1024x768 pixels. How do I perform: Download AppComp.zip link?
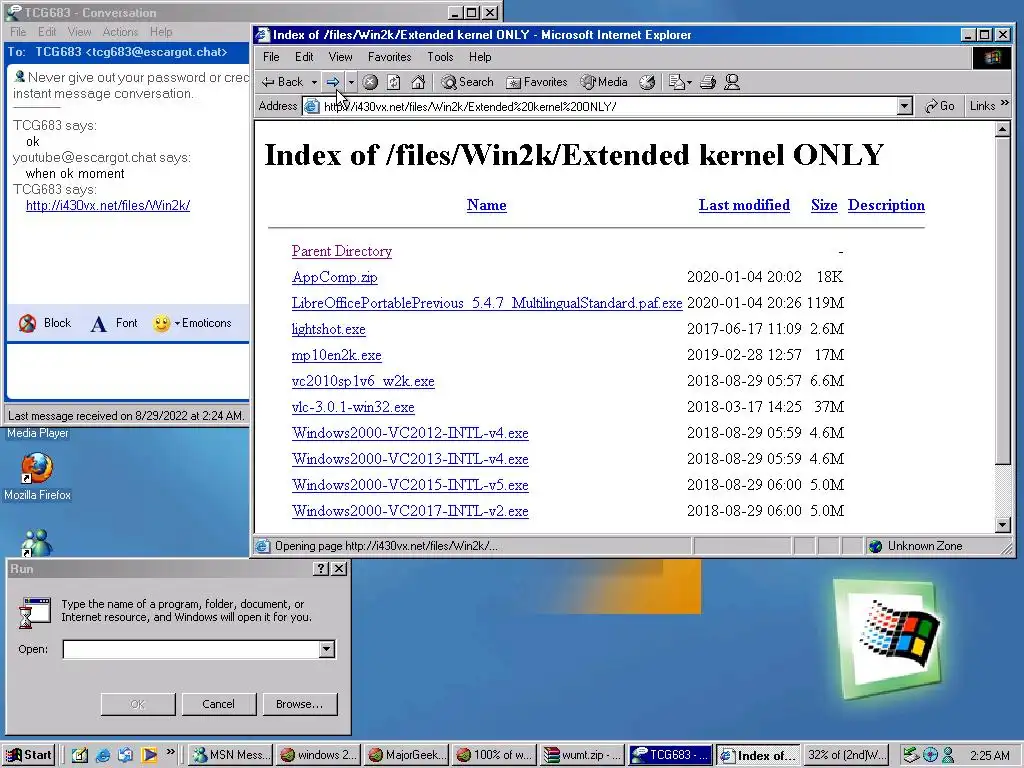tap(334, 277)
